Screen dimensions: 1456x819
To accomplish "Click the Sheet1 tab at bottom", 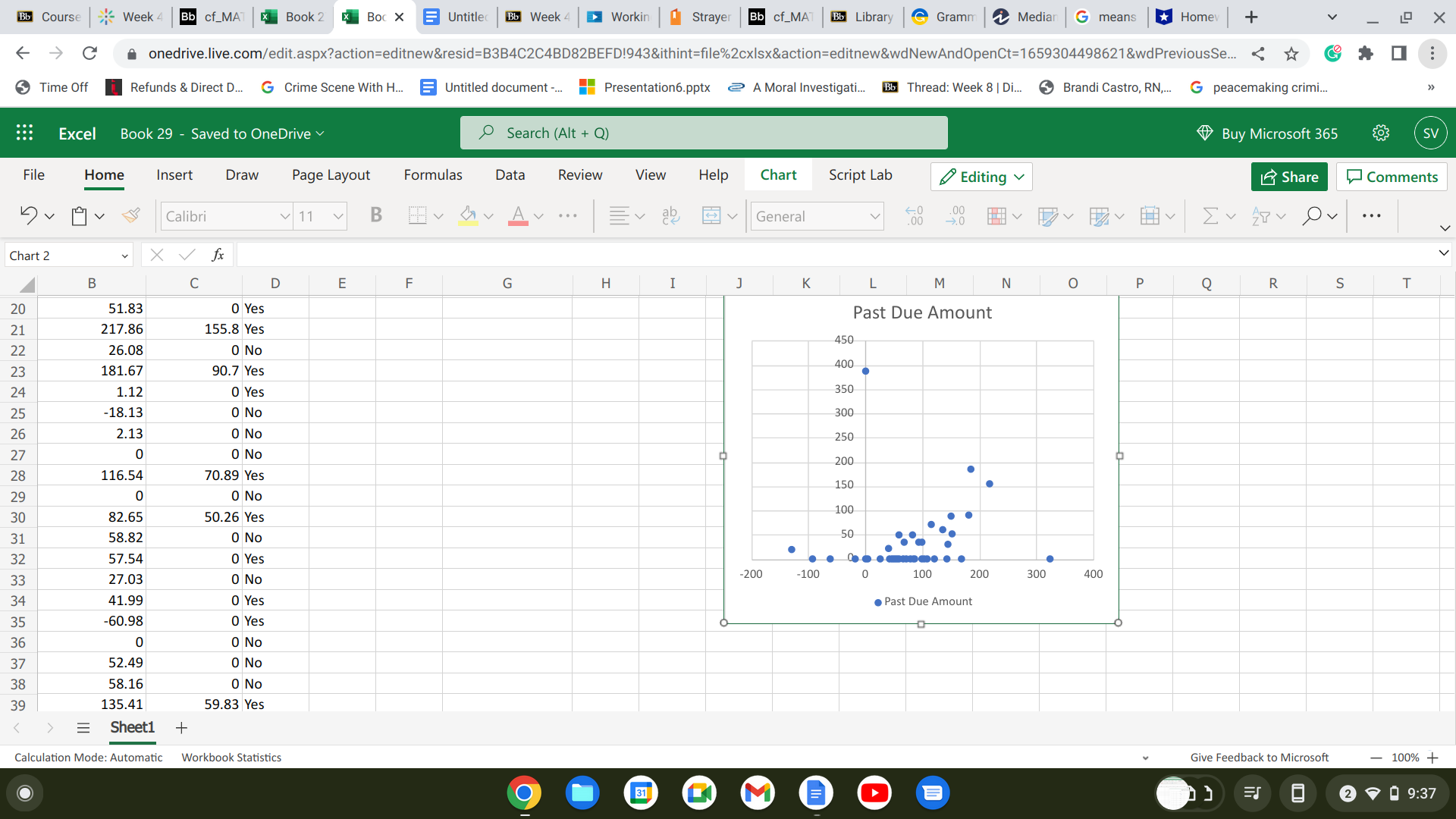I will pos(132,726).
